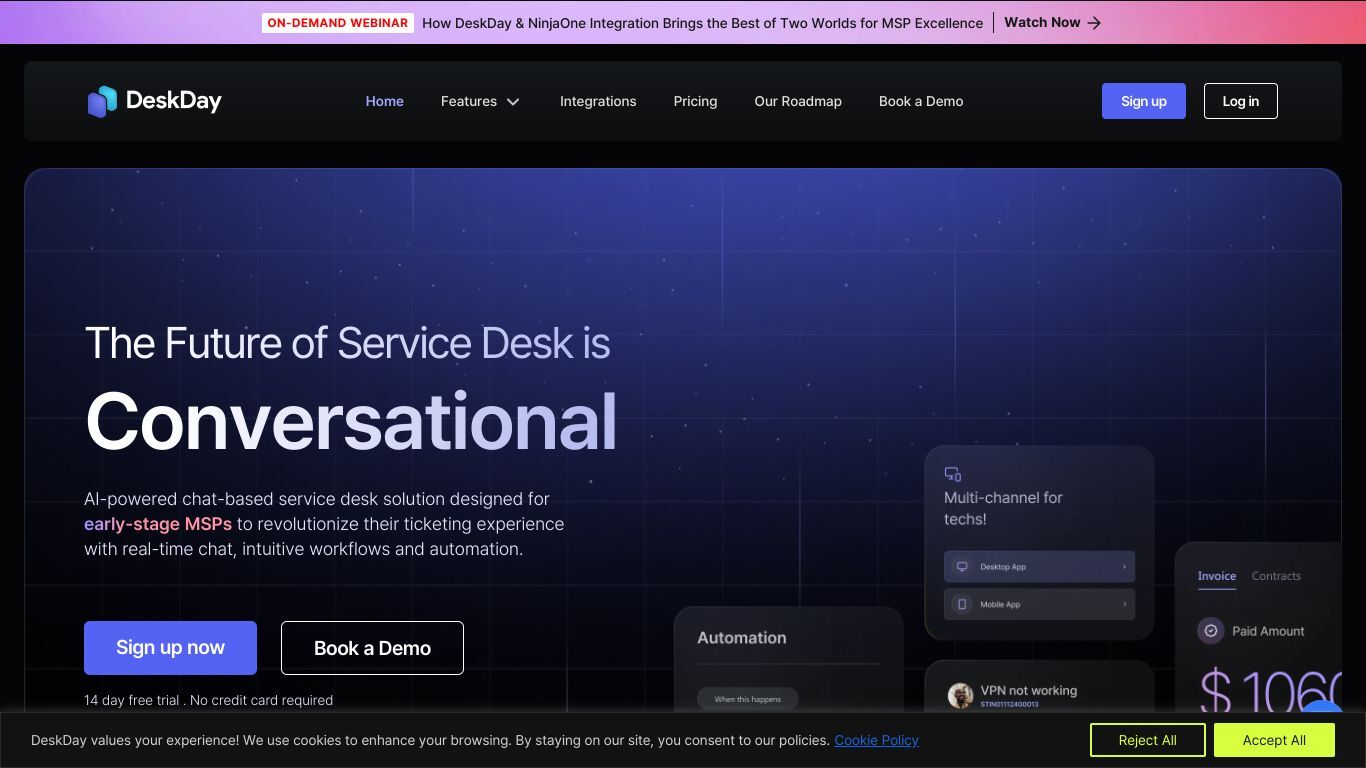Screen dimensions: 1366x768
Task: Open the Integrations page
Action: pos(598,101)
